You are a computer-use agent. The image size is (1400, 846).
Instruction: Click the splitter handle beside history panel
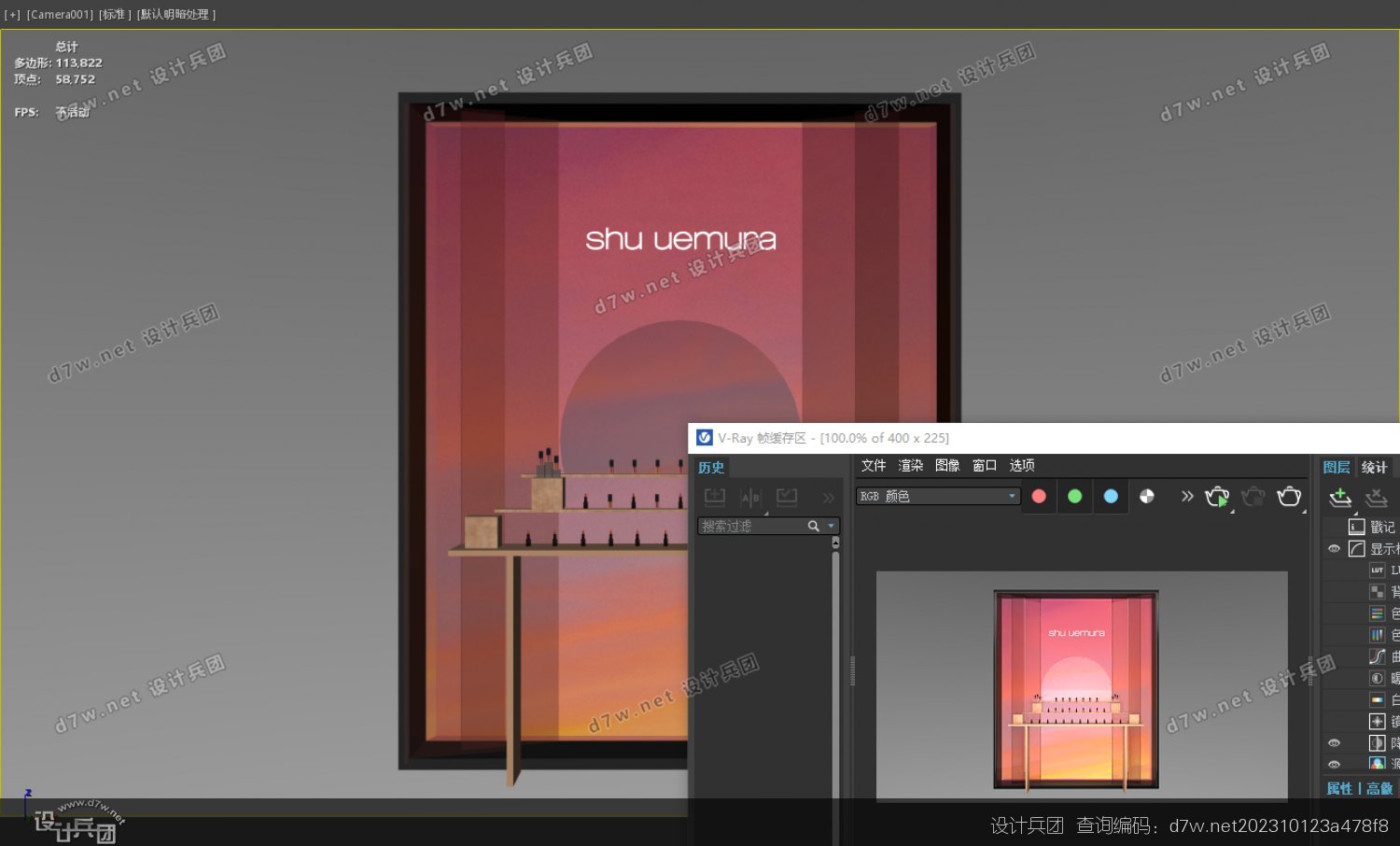click(x=852, y=670)
